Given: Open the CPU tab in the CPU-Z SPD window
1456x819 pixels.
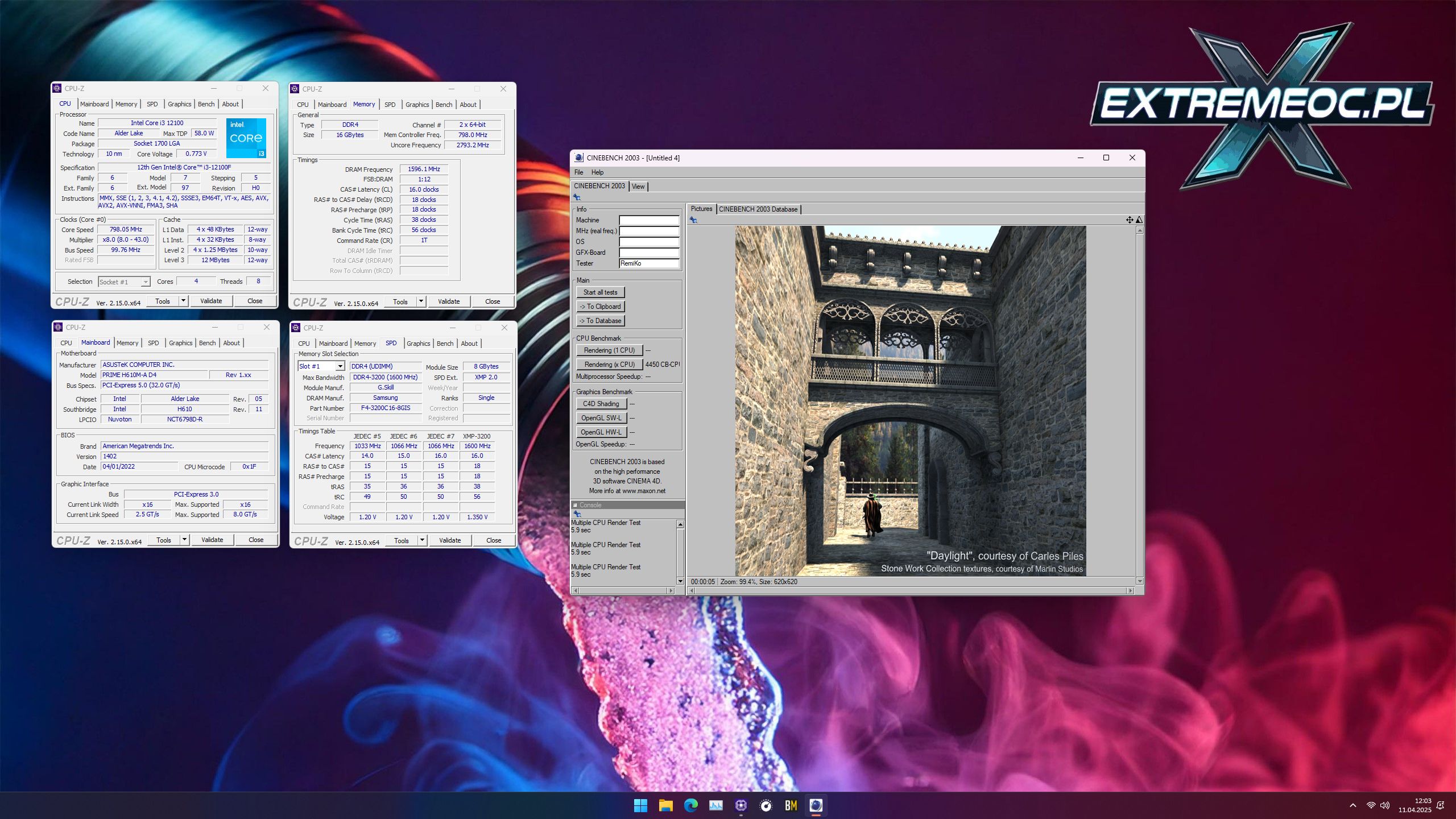Looking at the screenshot, I should 304,344.
